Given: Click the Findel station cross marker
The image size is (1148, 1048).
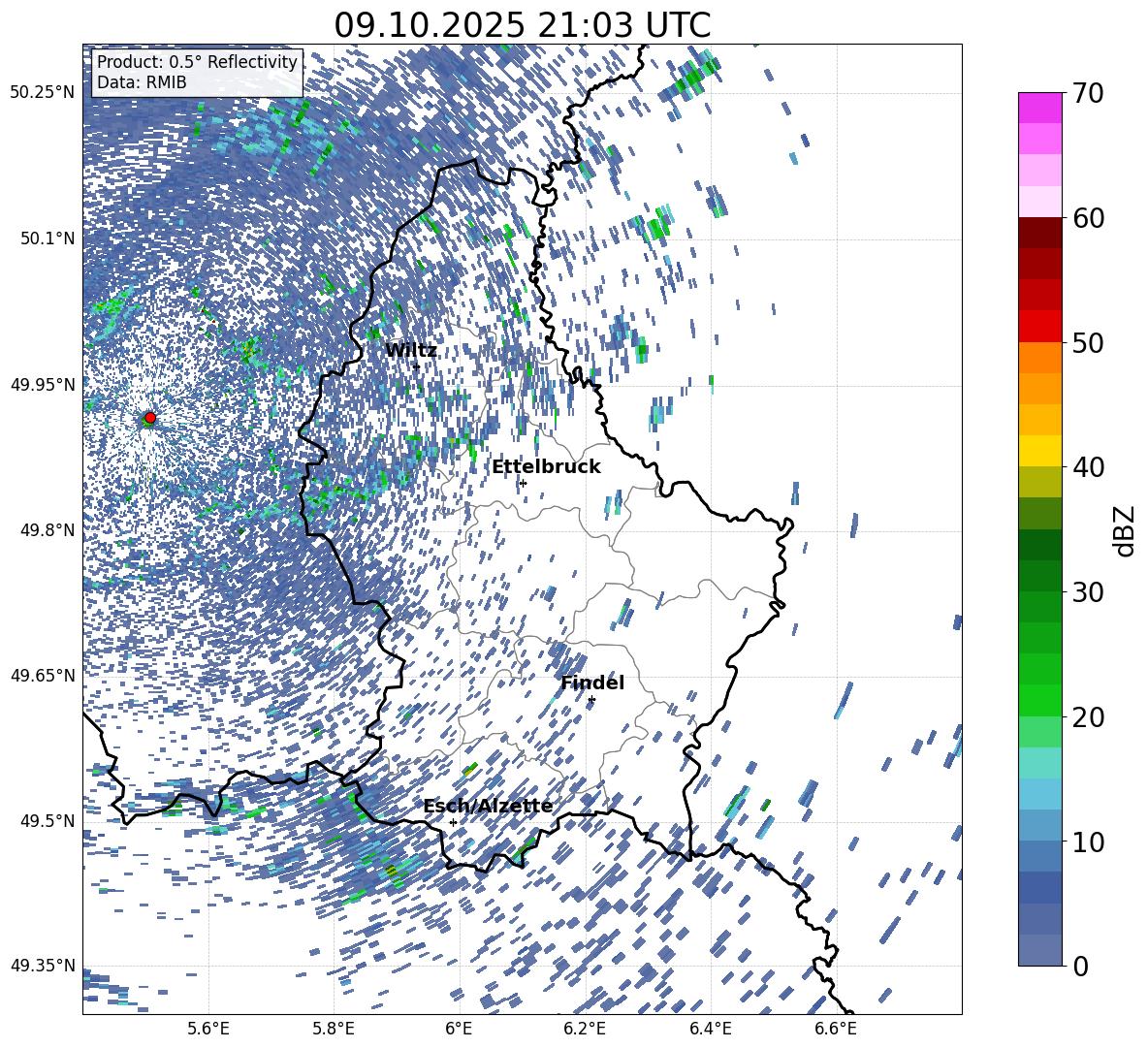Looking at the screenshot, I should (591, 700).
